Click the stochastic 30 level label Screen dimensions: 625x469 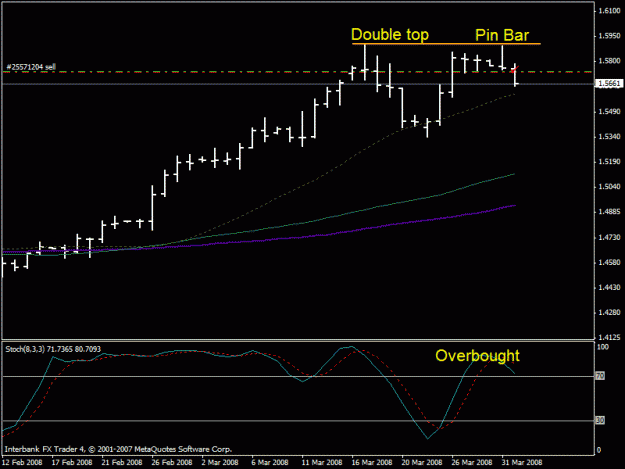pyautogui.click(x=600, y=420)
